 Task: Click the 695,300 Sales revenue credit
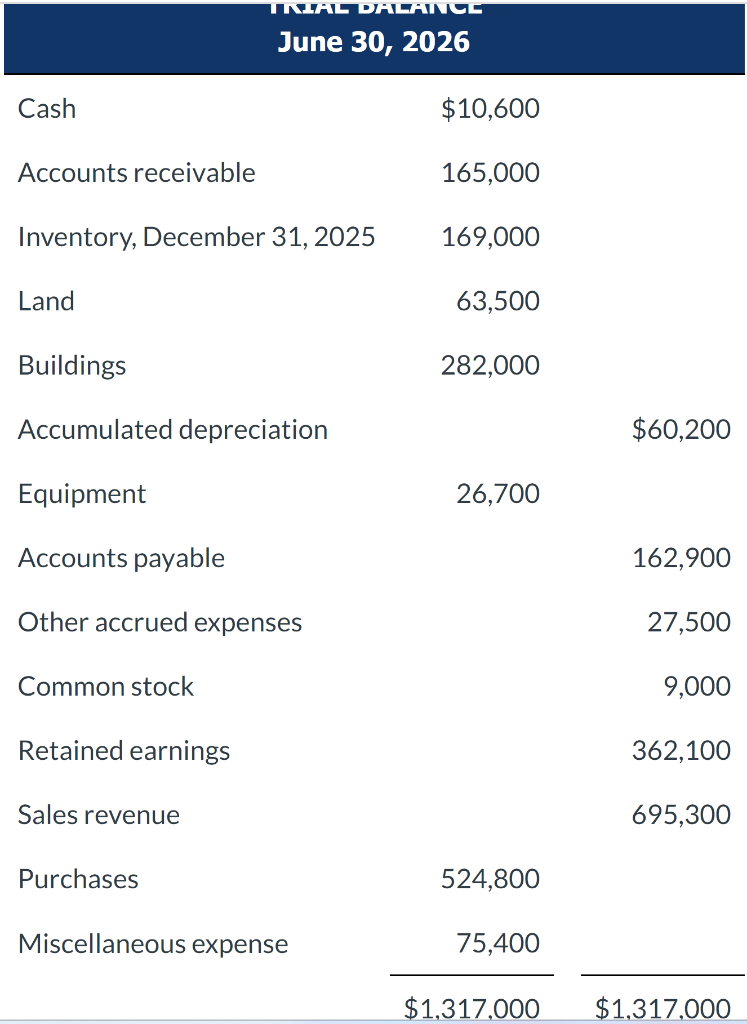pyautogui.click(x=681, y=815)
